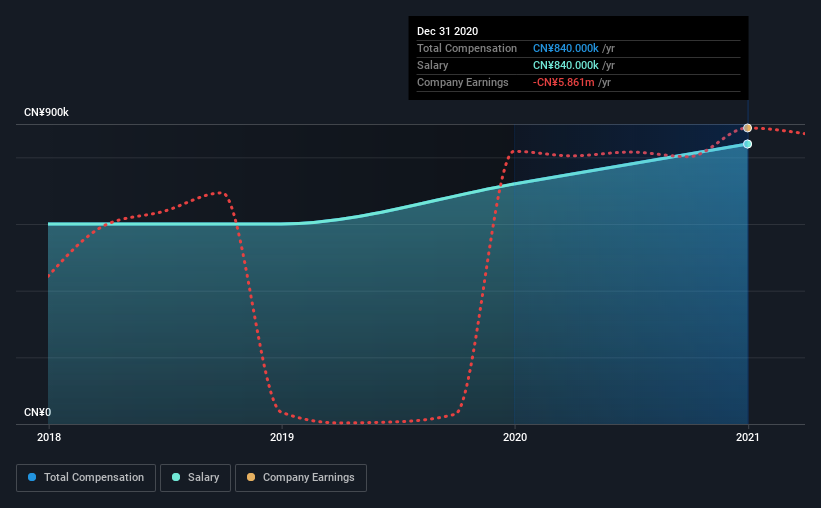
Task: Select the teal Salary data point at 2021
Action: [x=748, y=144]
